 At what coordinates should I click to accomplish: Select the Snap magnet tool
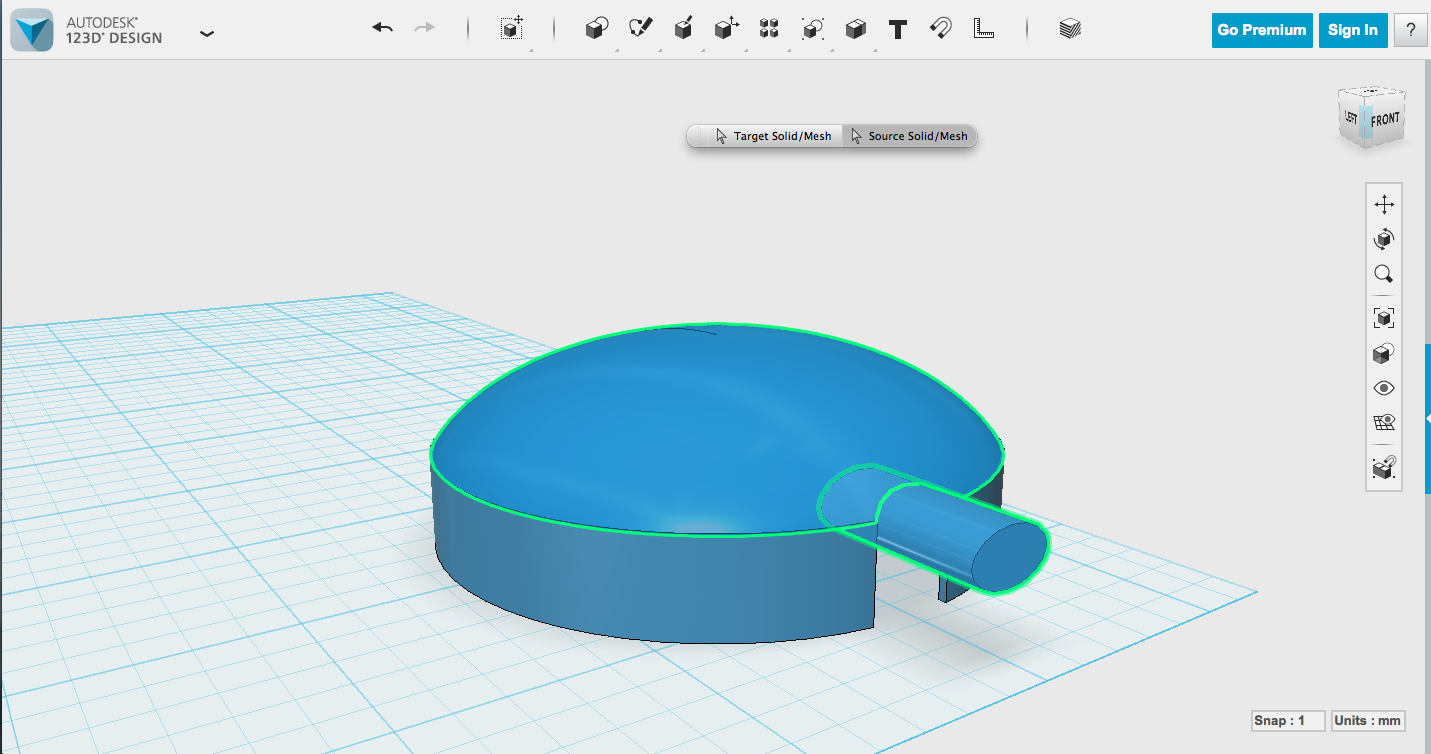940,28
